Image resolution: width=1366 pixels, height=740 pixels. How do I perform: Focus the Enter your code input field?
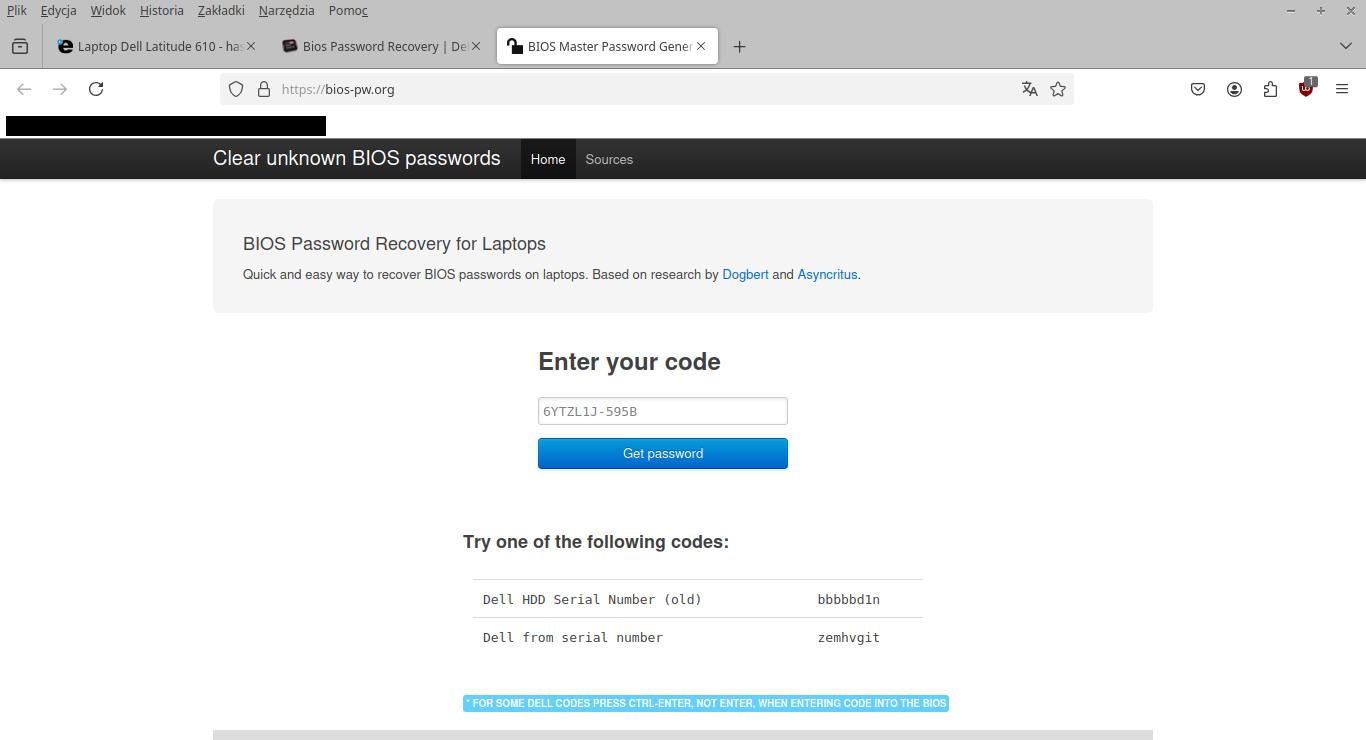(x=663, y=411)
